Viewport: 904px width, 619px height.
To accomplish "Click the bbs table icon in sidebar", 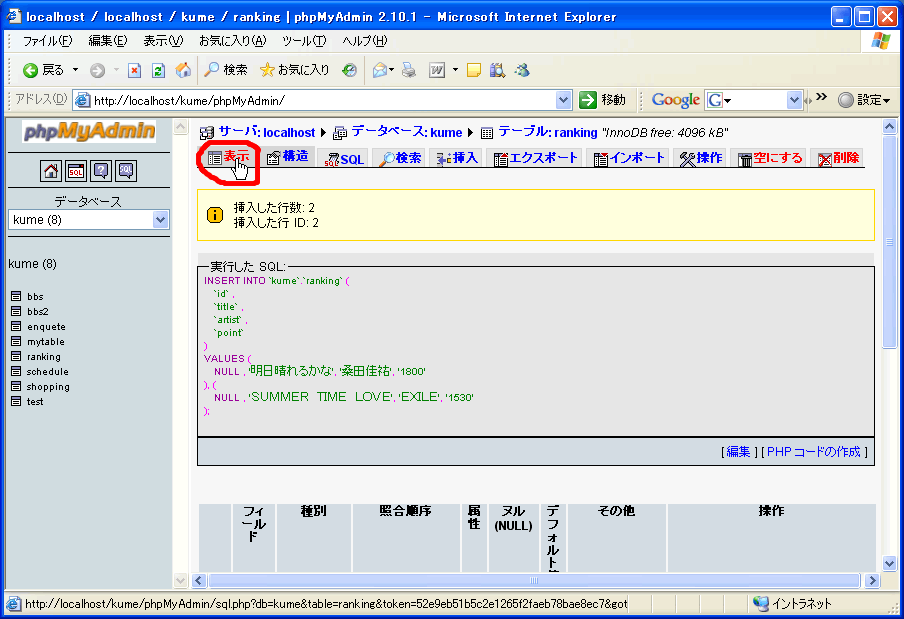I will (x=16, y=296).
